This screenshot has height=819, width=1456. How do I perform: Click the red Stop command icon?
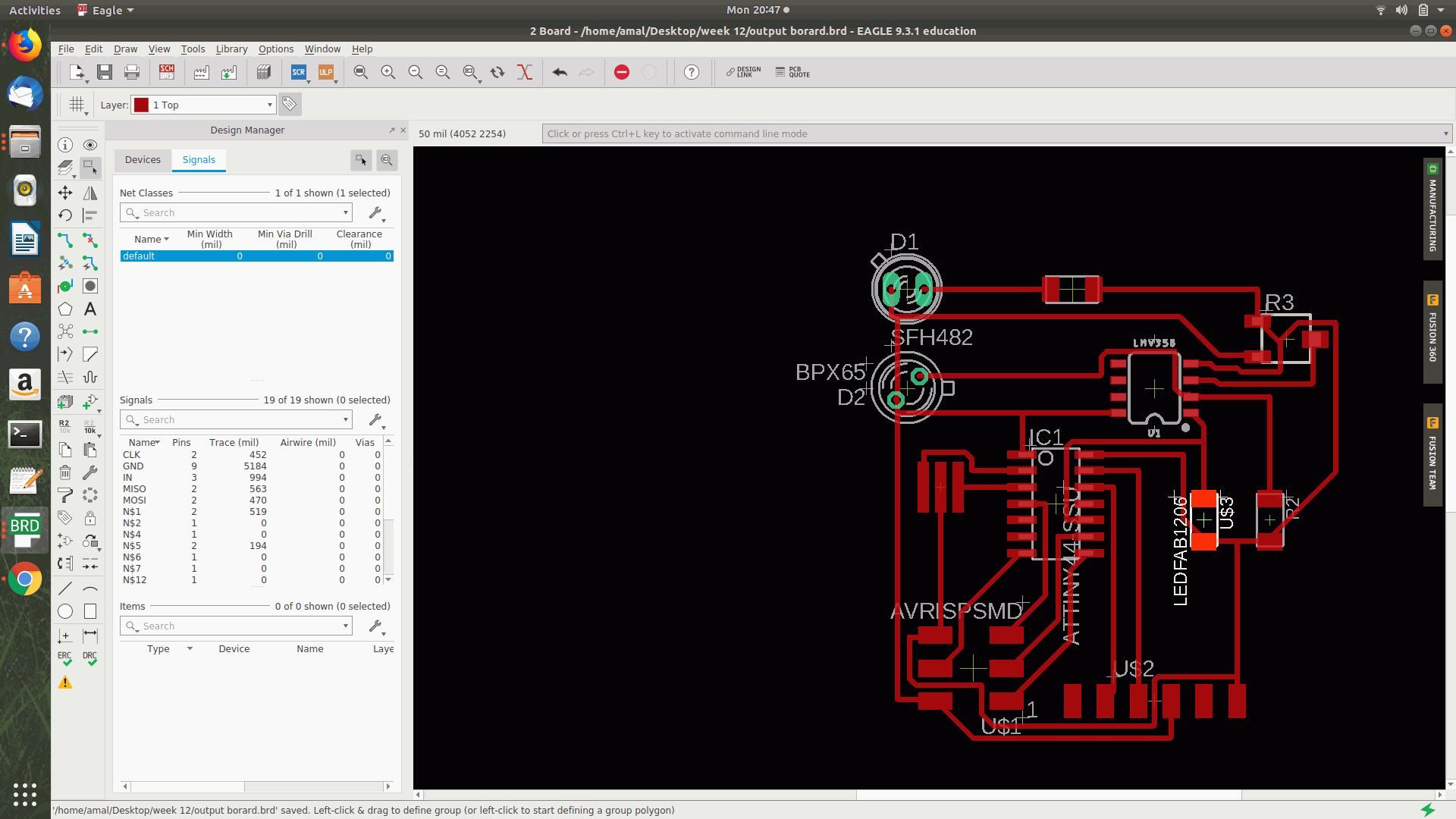point(622,72)
